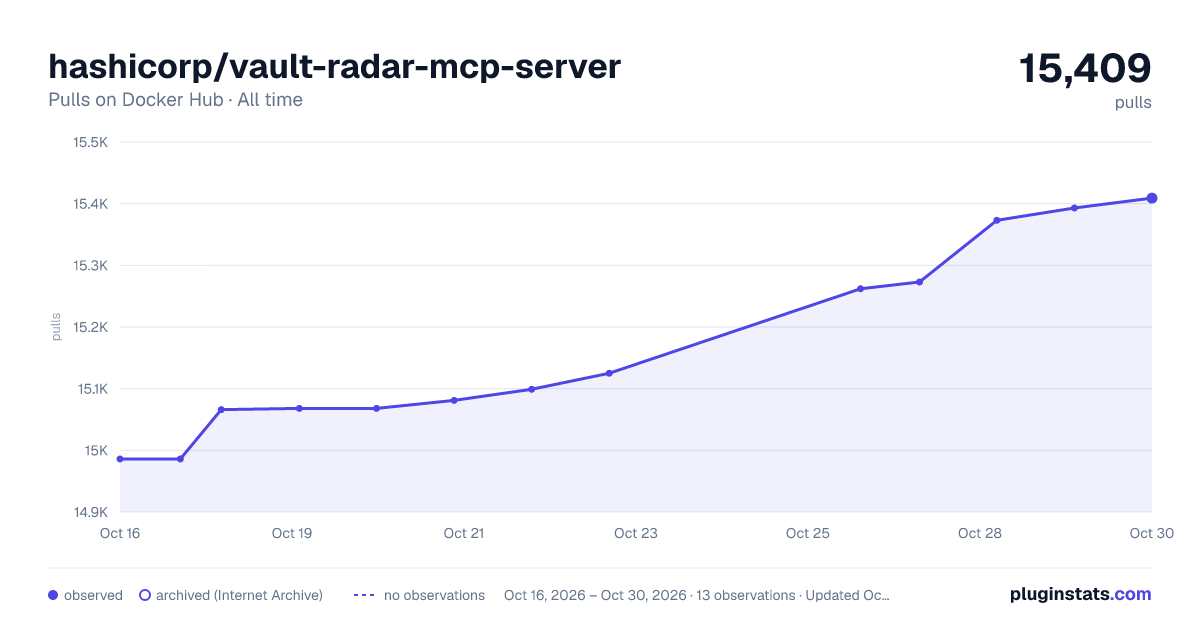
Task: Click the Oct 28 x-axis label
Action: point(980,533)
